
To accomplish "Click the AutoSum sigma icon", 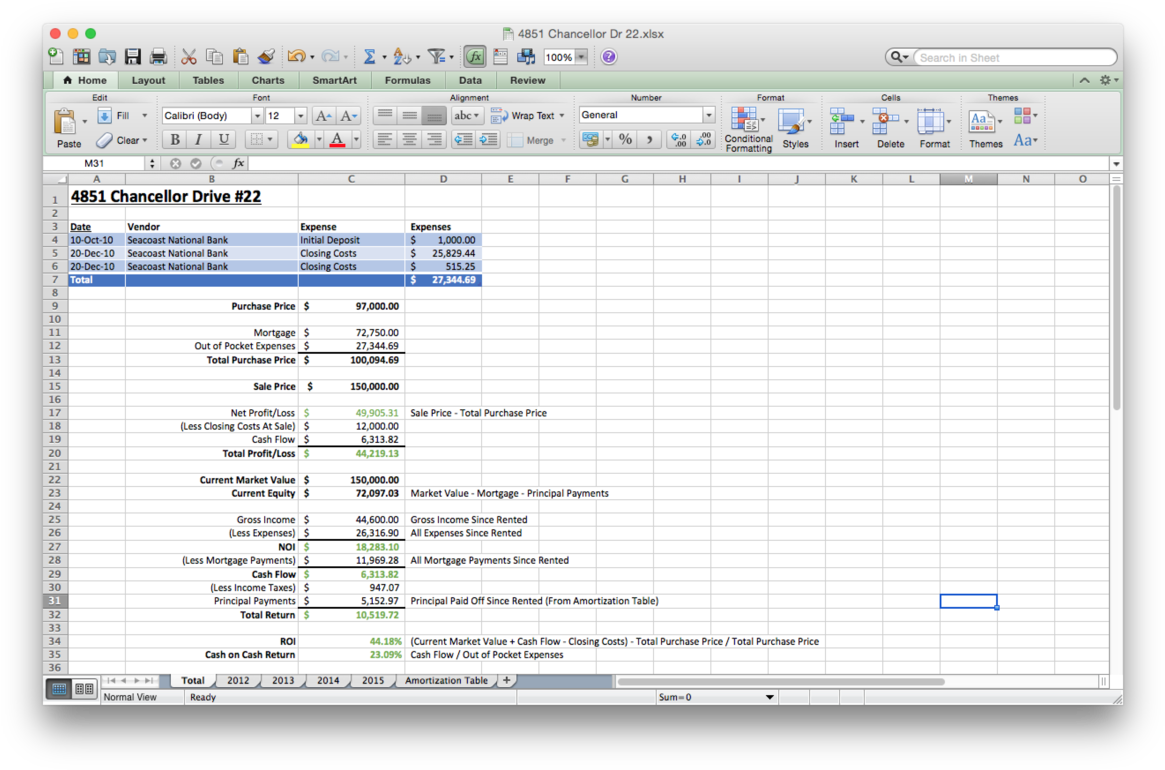I will [369, 58].
